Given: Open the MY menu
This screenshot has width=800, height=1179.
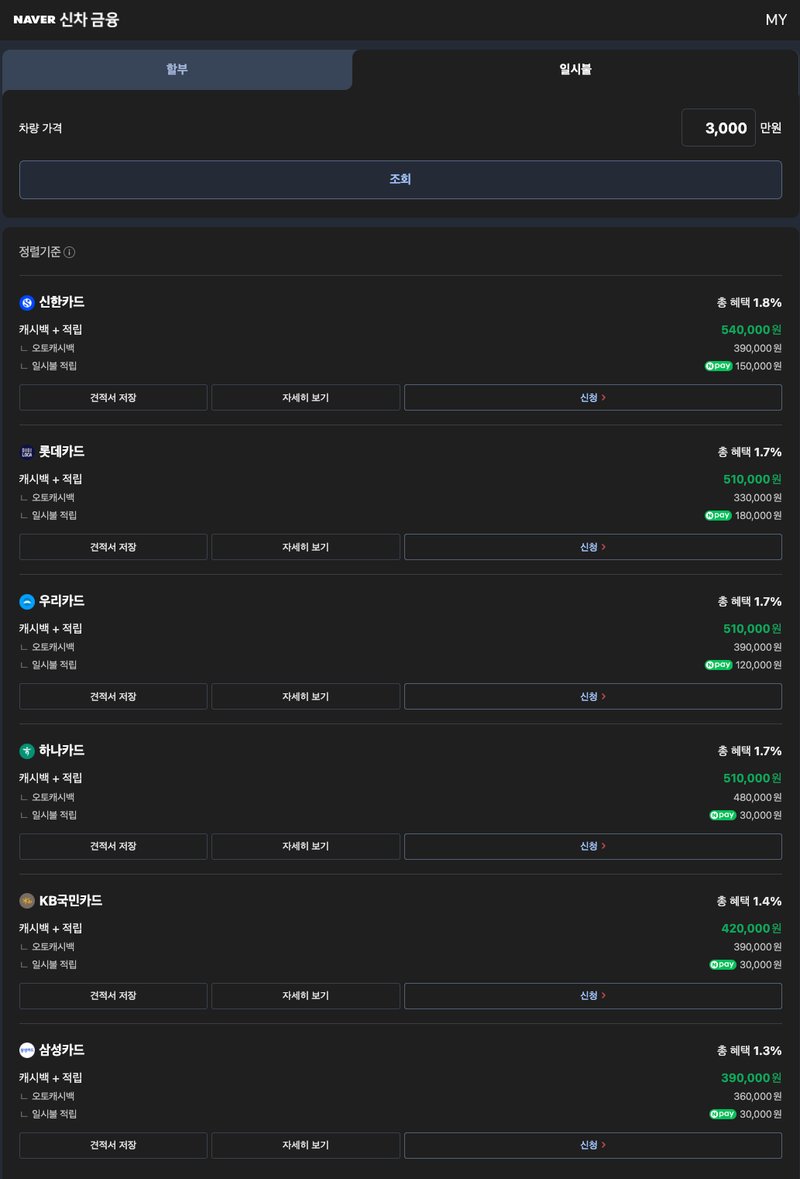Looking at the screenshot, I should coord(776,20).
